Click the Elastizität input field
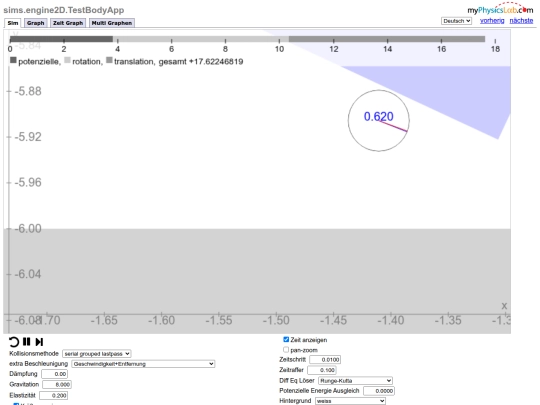The height and width of the screenshot is (405, 540). click(x=53, y=395)
